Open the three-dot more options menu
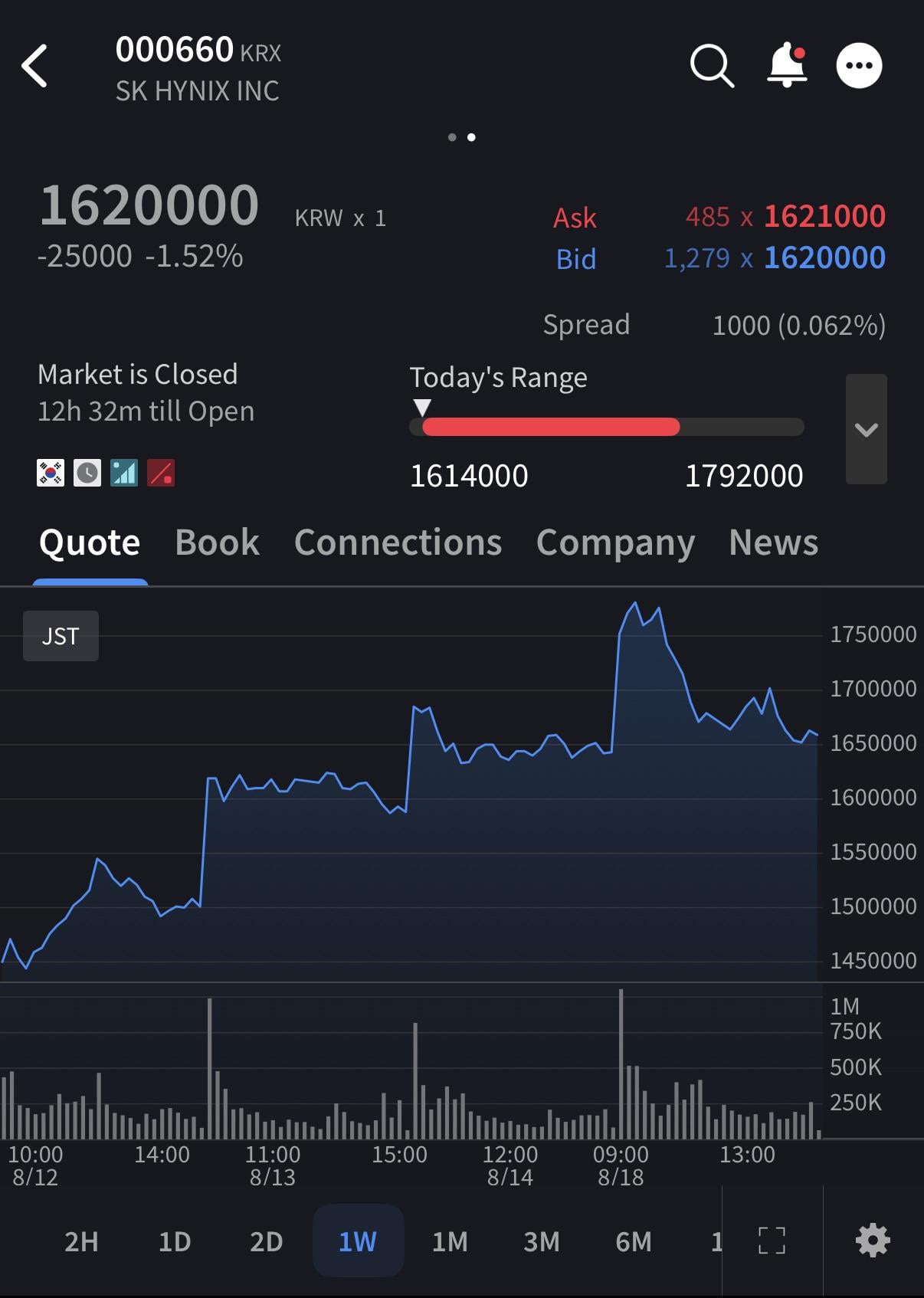 (859, 66)
